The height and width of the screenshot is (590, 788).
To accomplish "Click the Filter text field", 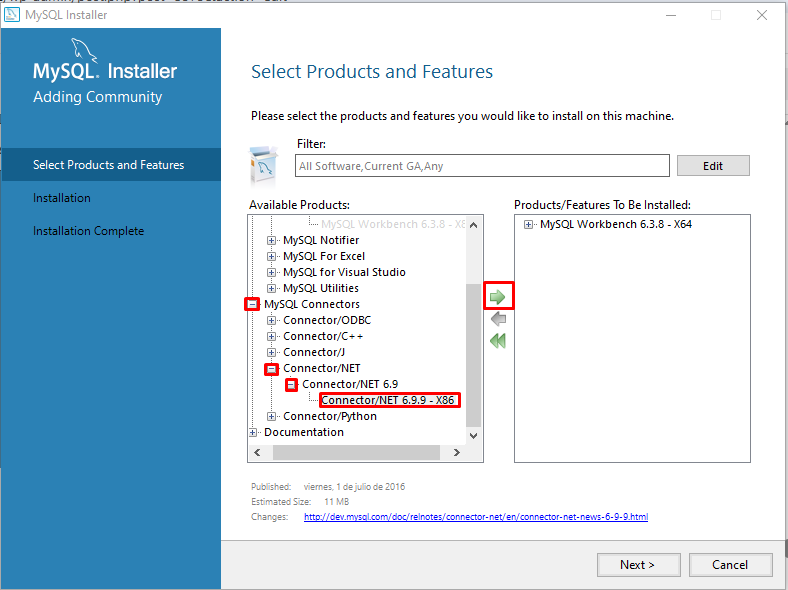I will (x=482, y=166).
